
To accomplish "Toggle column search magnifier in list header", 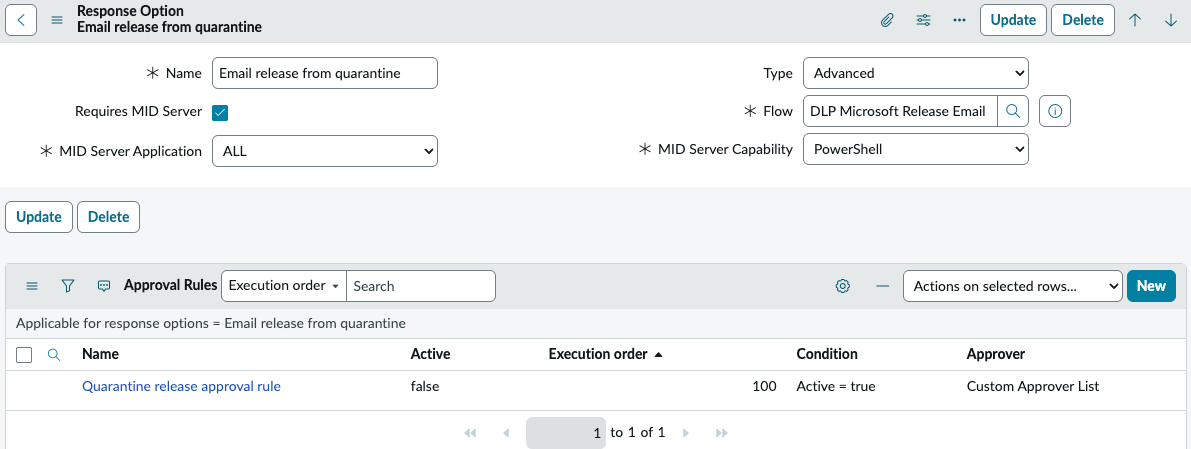I will tap(54, 354).
